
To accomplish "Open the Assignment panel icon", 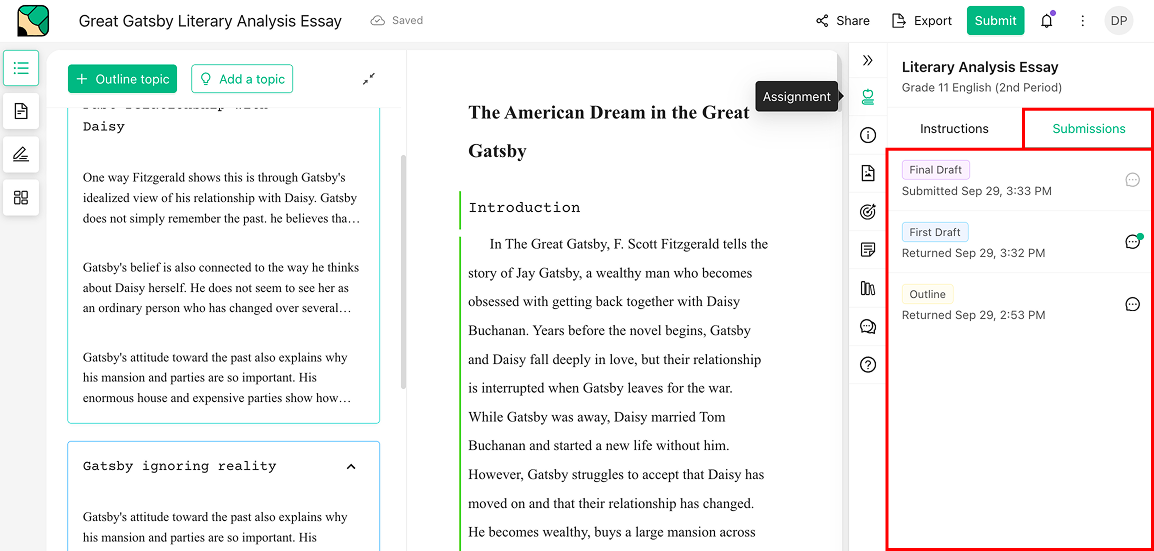I will pyautogui.click(x=868, y=96).
